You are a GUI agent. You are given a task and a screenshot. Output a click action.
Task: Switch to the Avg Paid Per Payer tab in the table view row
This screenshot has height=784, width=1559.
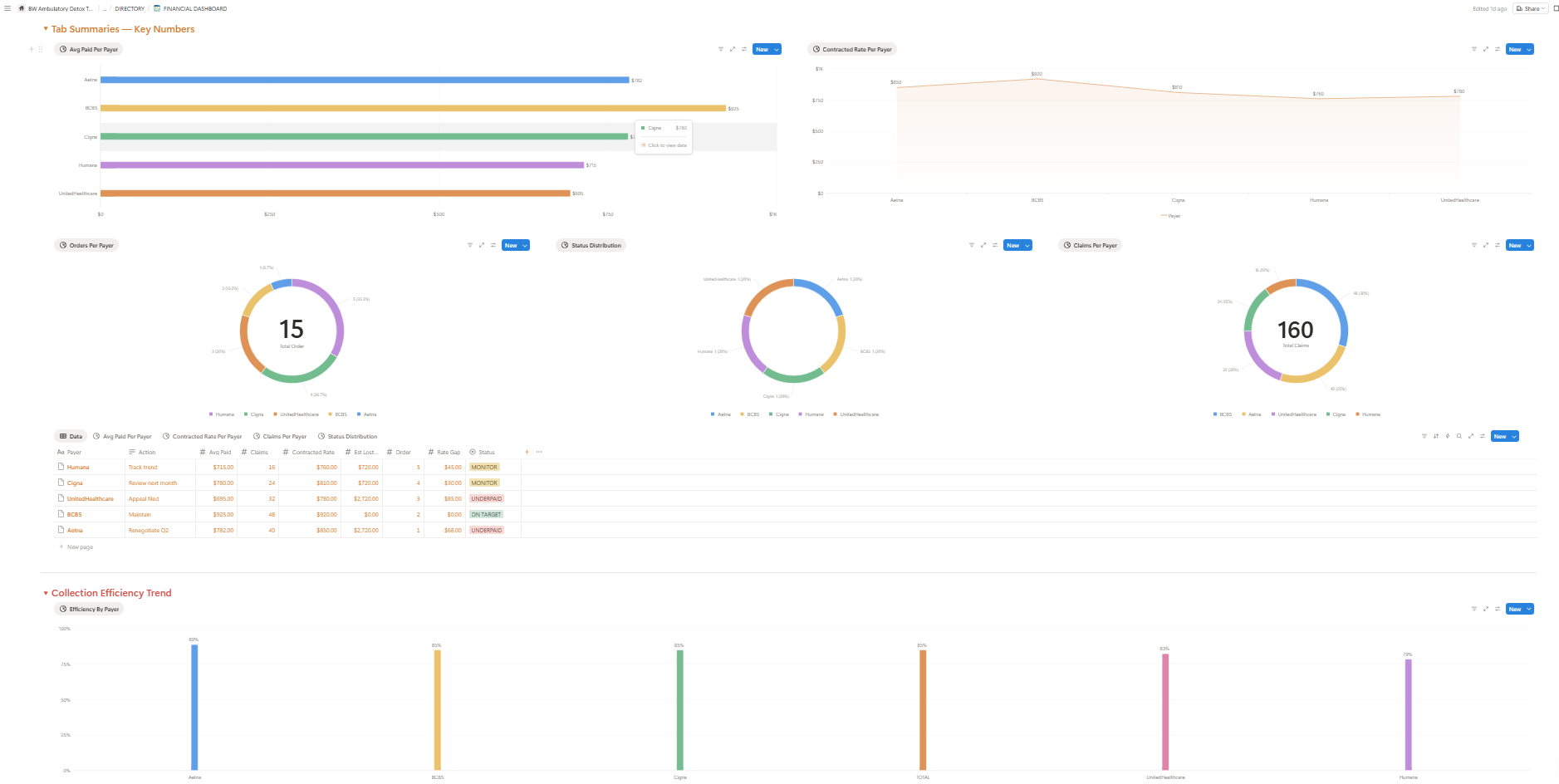coord(122,436)
